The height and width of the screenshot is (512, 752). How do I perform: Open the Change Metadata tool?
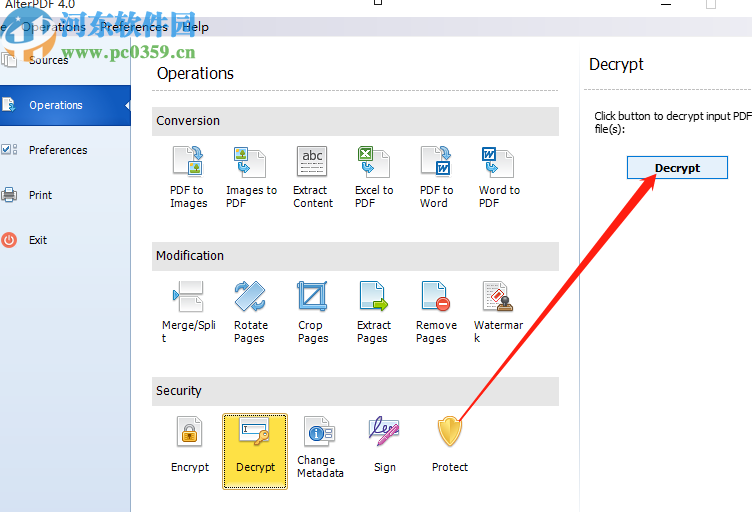320,447
